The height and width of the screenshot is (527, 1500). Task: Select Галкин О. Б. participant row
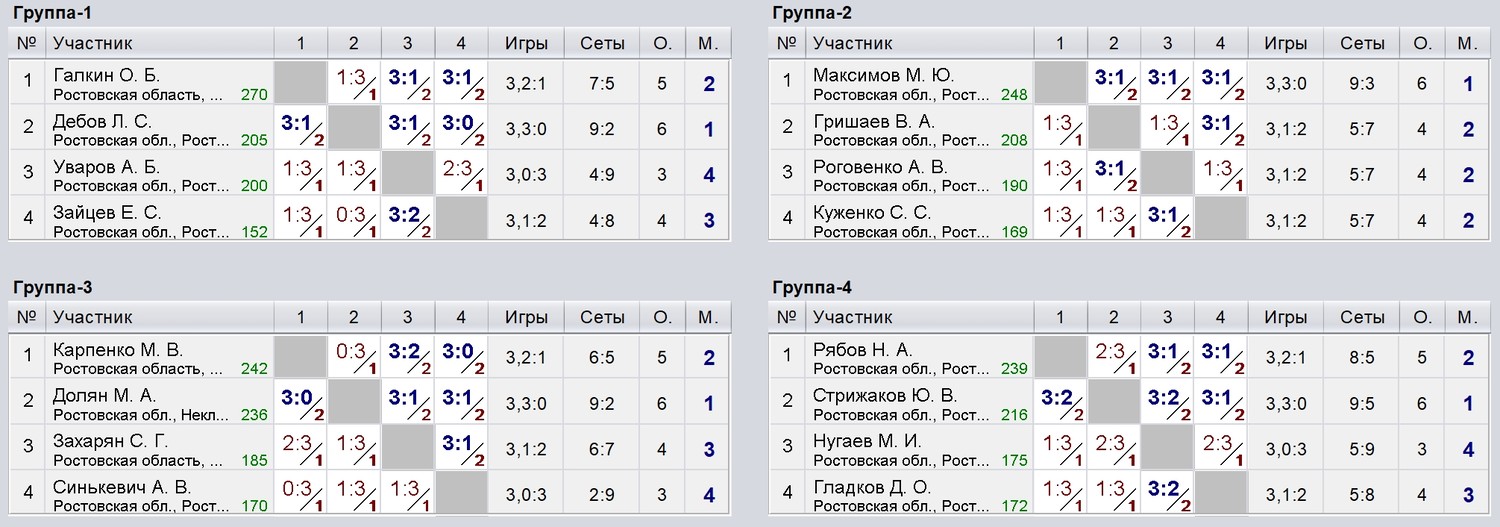tap(369, 83)
